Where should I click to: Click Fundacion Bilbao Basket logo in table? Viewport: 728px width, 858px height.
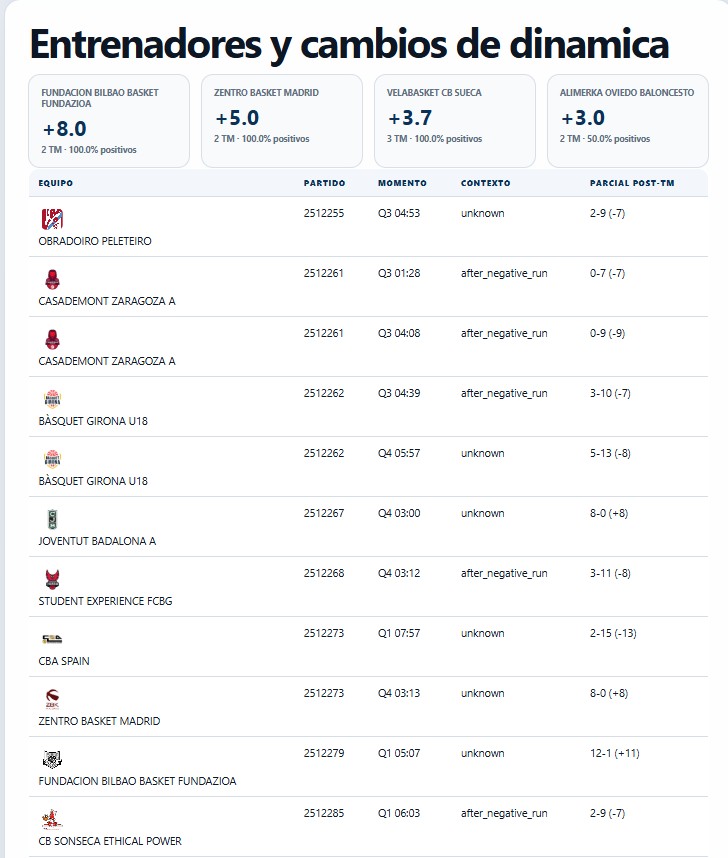pos(53,759)
